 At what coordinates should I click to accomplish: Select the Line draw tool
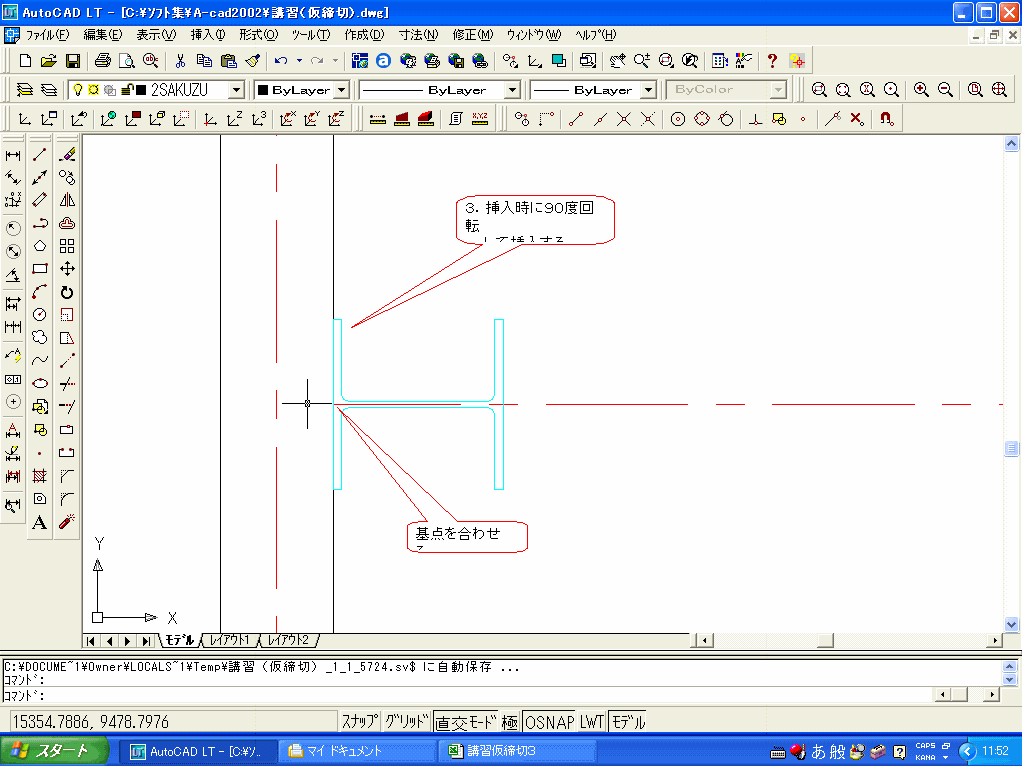click(40, 155)
